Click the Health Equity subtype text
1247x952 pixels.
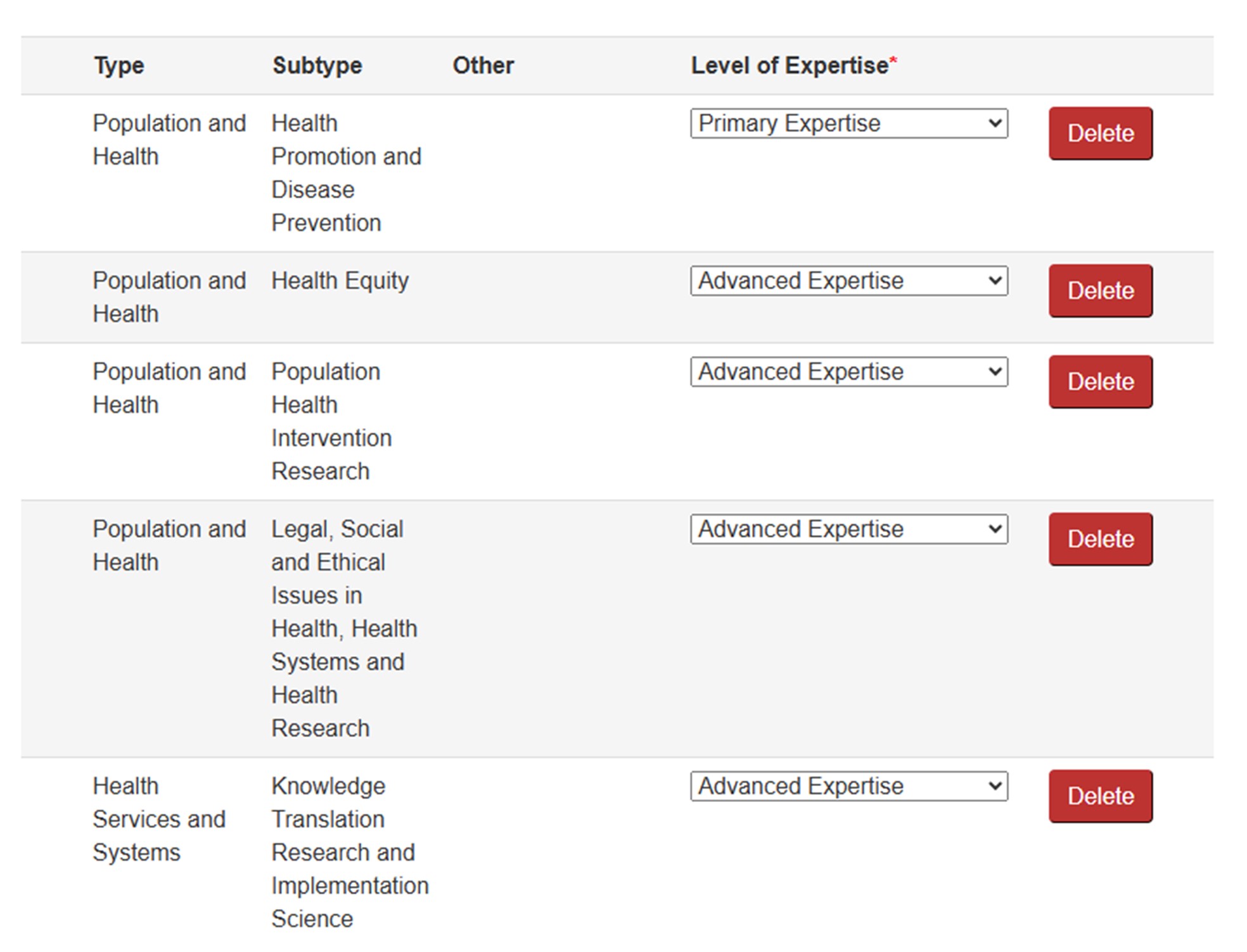[x=340, y=281]
